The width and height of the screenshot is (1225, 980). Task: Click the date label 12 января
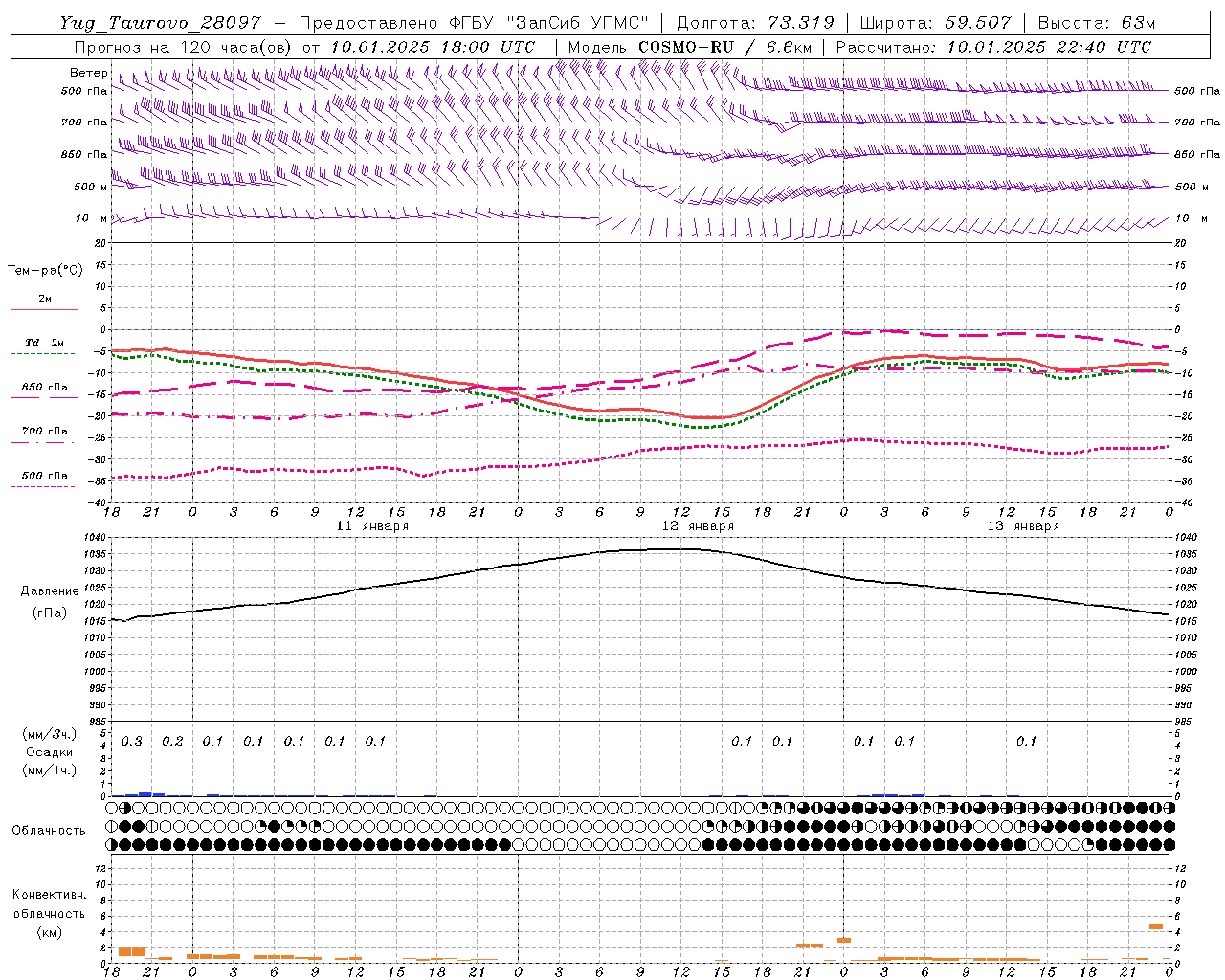point(698,526)
